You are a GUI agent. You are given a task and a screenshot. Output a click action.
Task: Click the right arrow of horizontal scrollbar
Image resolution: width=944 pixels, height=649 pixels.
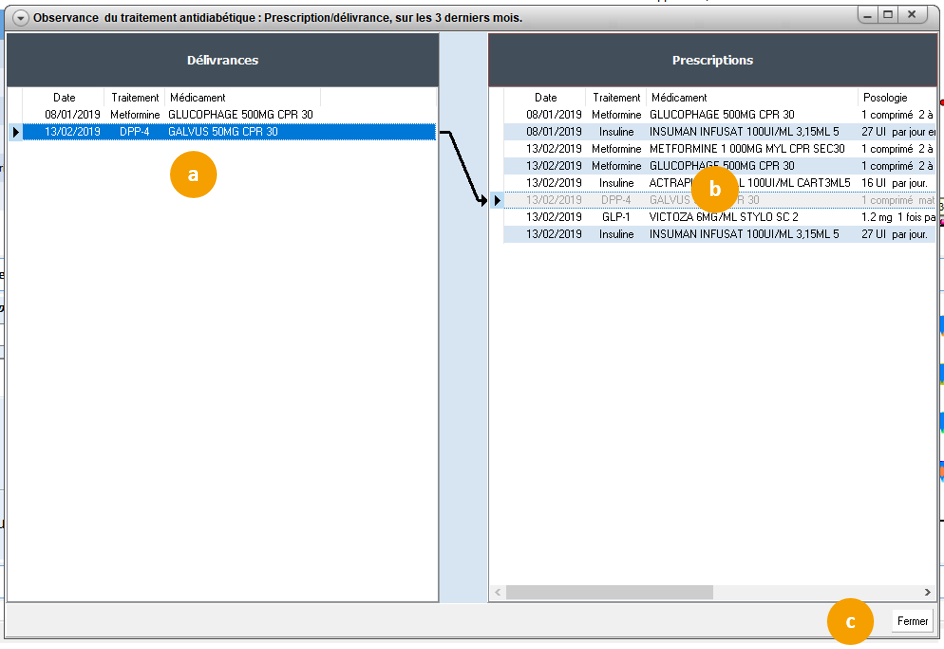(x=931, y=592)
